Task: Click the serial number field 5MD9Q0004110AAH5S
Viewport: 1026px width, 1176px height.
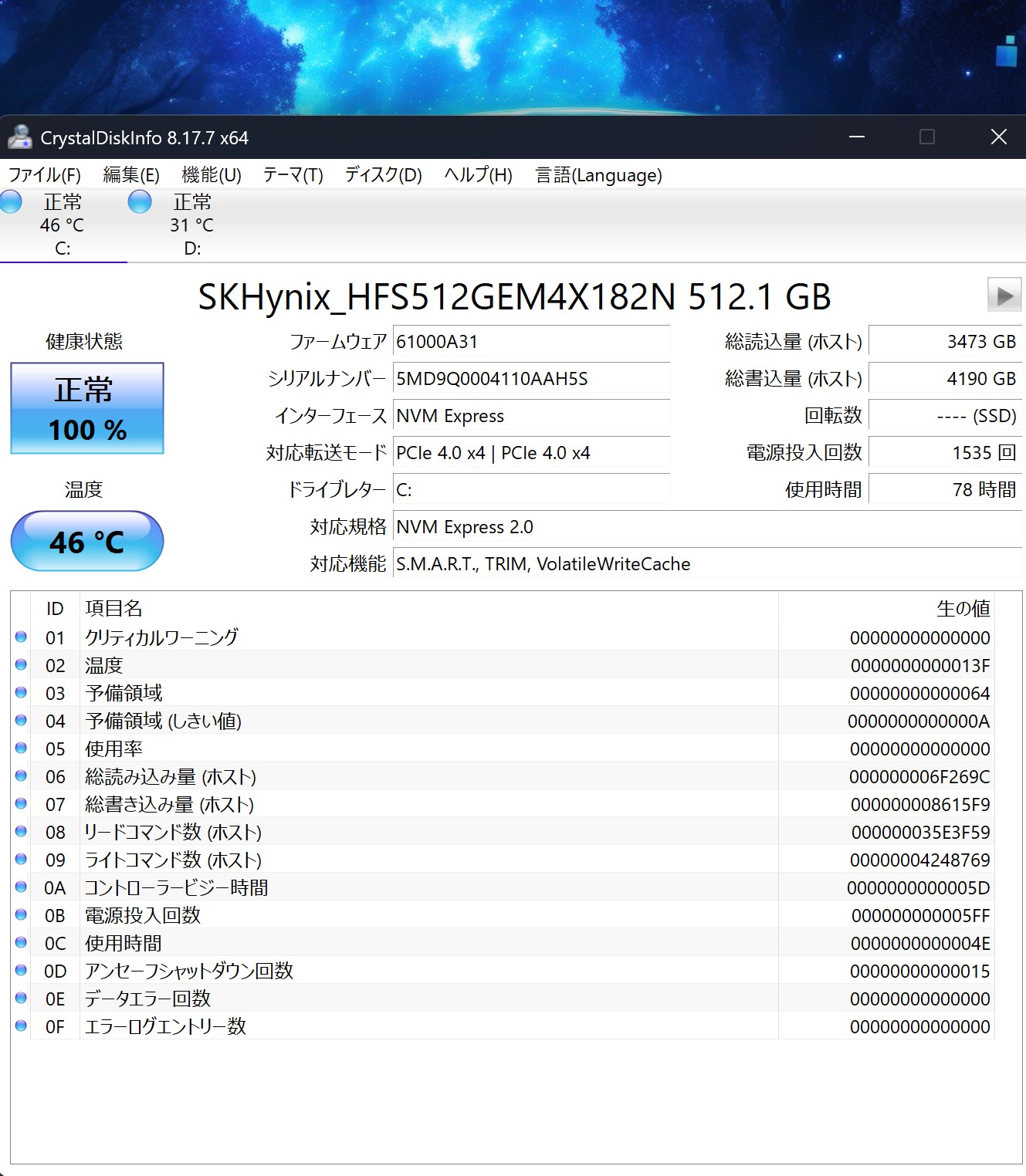Action: pos(531,378)
